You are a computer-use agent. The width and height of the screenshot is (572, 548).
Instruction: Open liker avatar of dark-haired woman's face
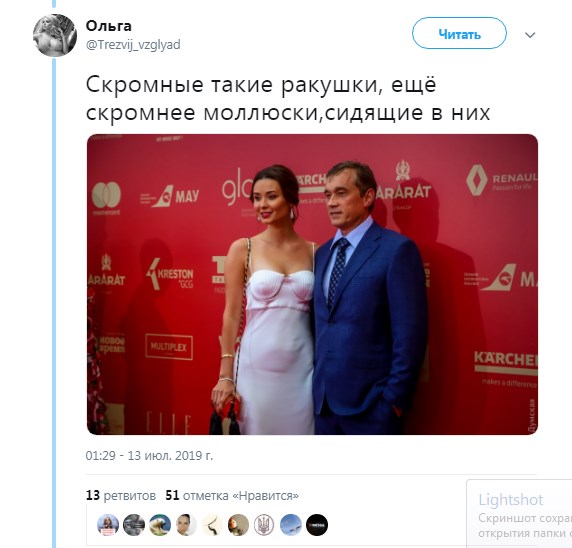[x=186, y=525]
